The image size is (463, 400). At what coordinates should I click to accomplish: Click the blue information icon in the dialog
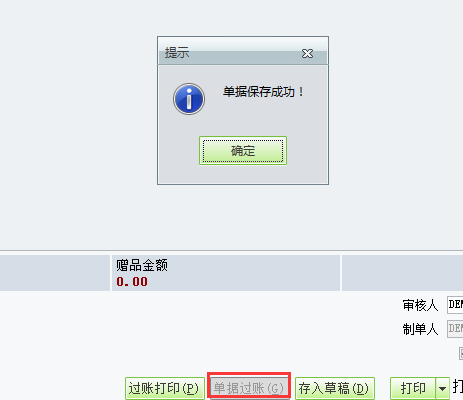189,99
